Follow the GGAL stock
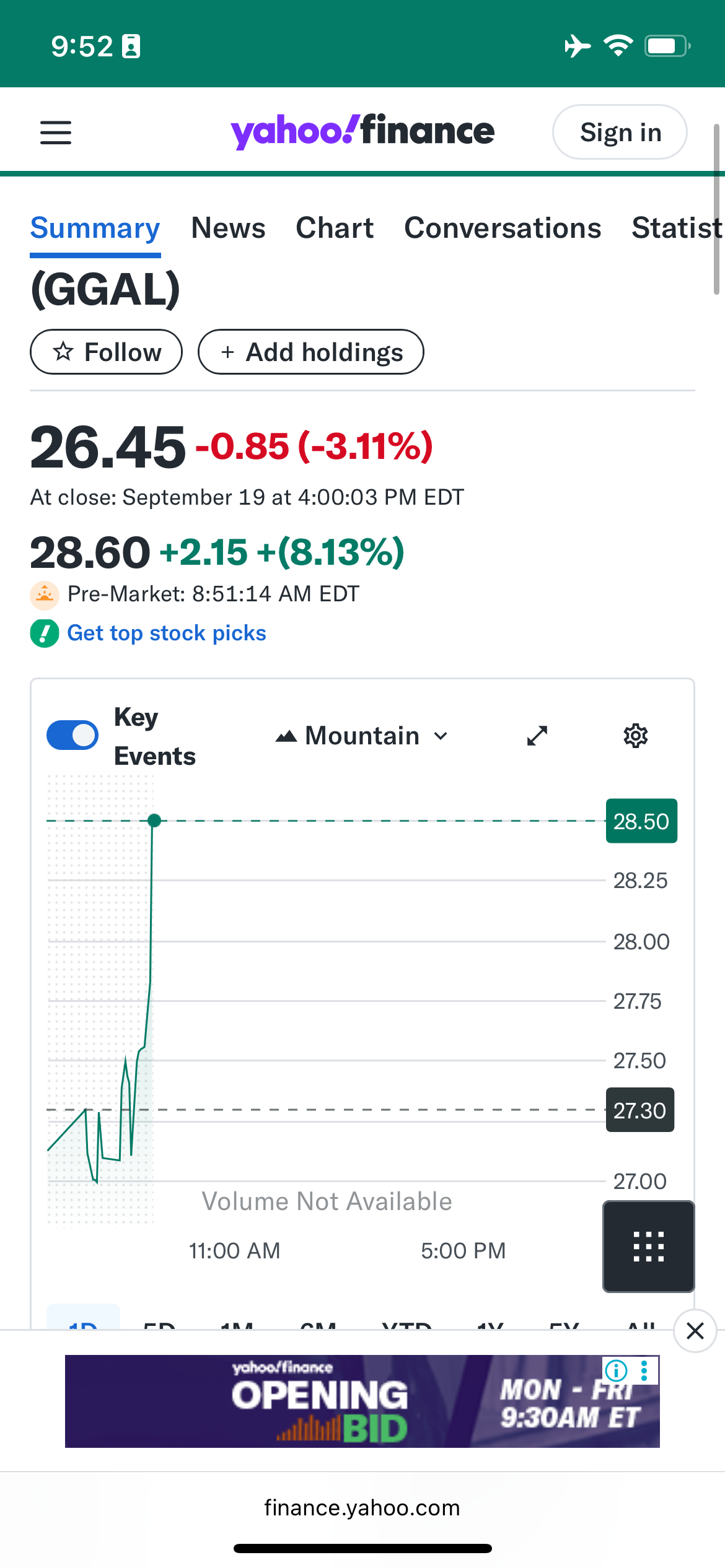Screen dimensions: 725x1568 (x=106, y=352)
